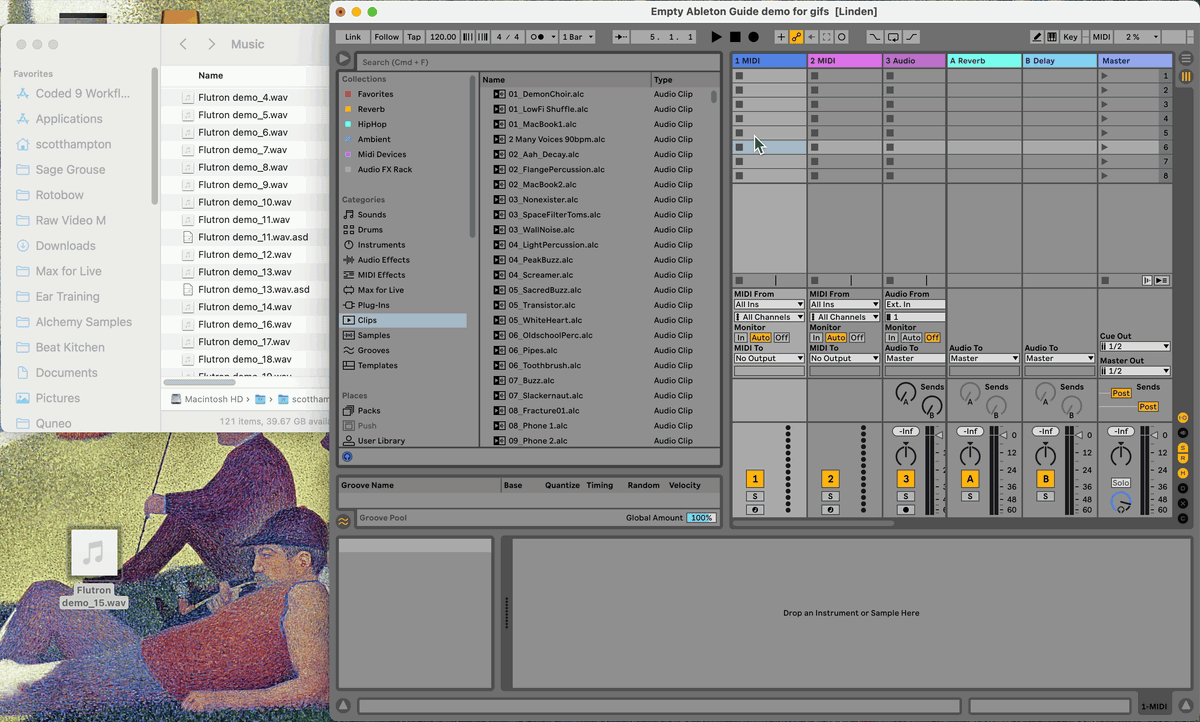
Task: Arm the 3 Audio track for recording
Action: point(905,509)
